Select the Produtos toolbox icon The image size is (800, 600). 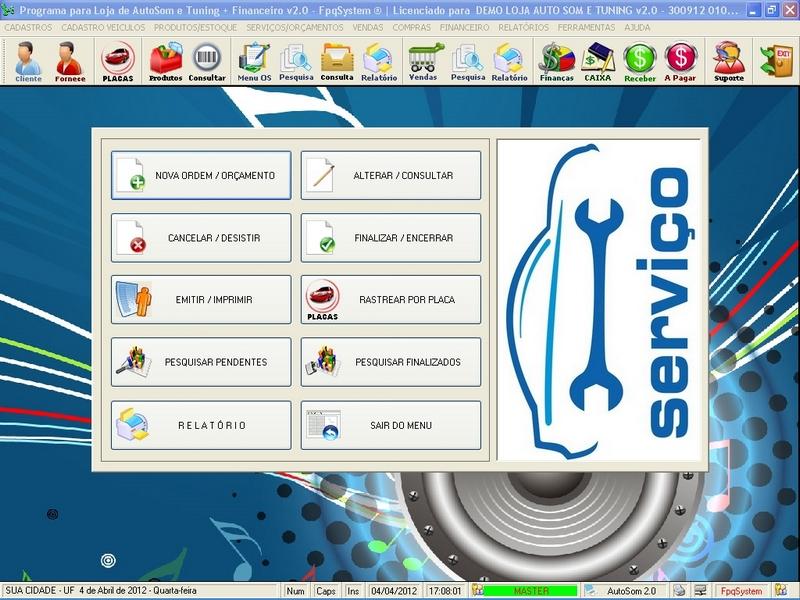click(x=165, y=62)
